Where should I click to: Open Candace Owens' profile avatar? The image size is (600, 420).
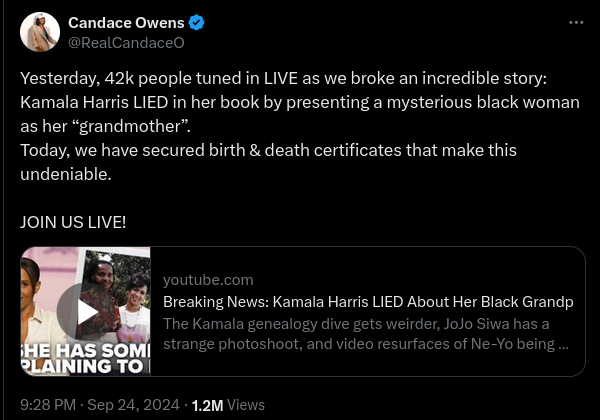pos(40,33)
